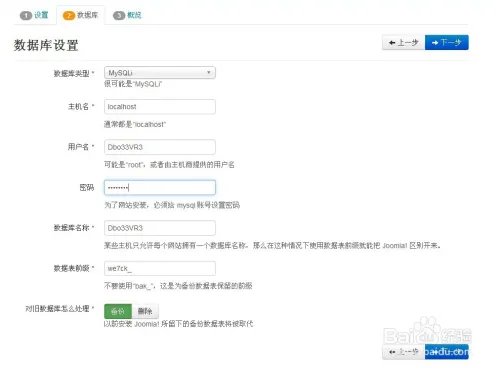Click the 数据表前缀 label
500x369 pixels.
pos(74,268)
